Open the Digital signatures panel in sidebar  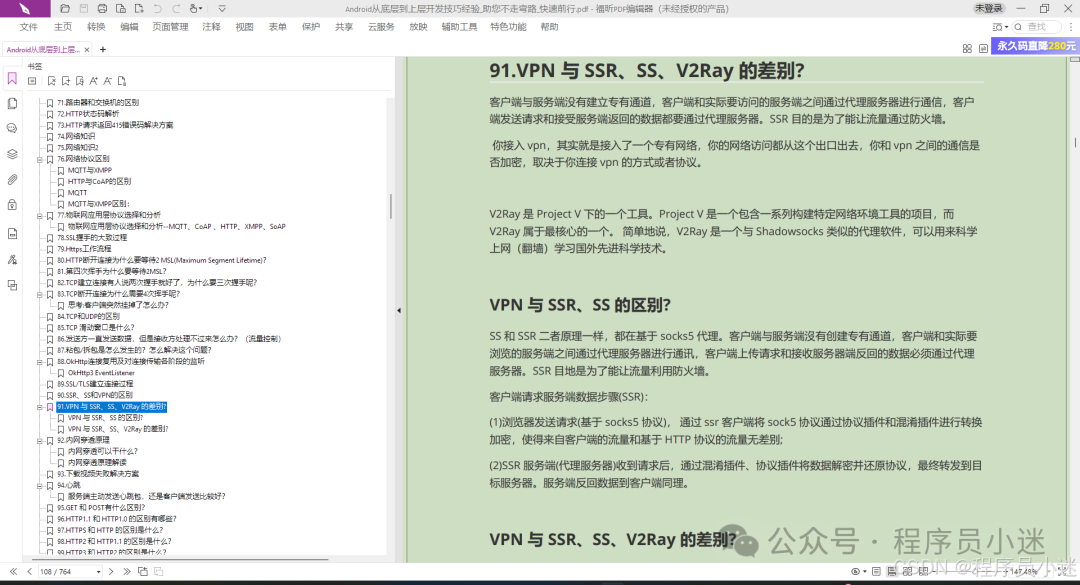(x=12, y=260)
